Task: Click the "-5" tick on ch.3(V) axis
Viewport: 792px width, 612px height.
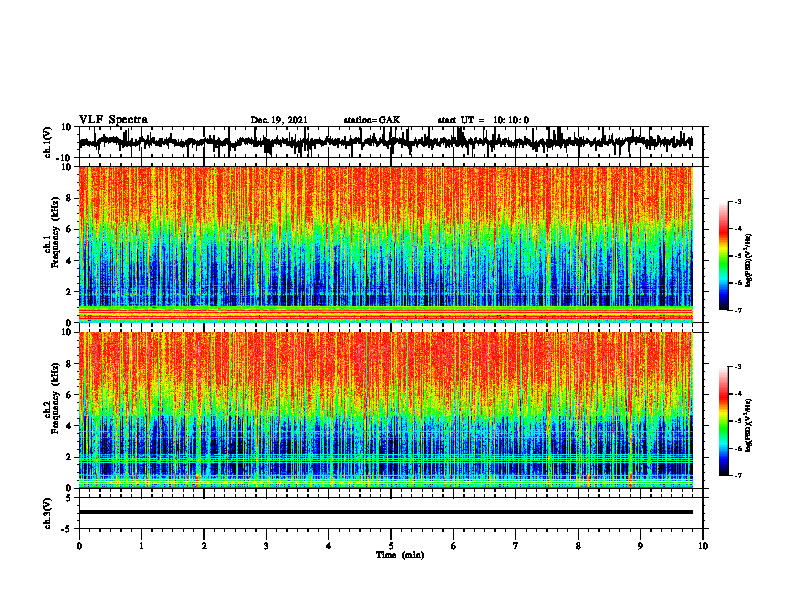Action: [68, 529]
